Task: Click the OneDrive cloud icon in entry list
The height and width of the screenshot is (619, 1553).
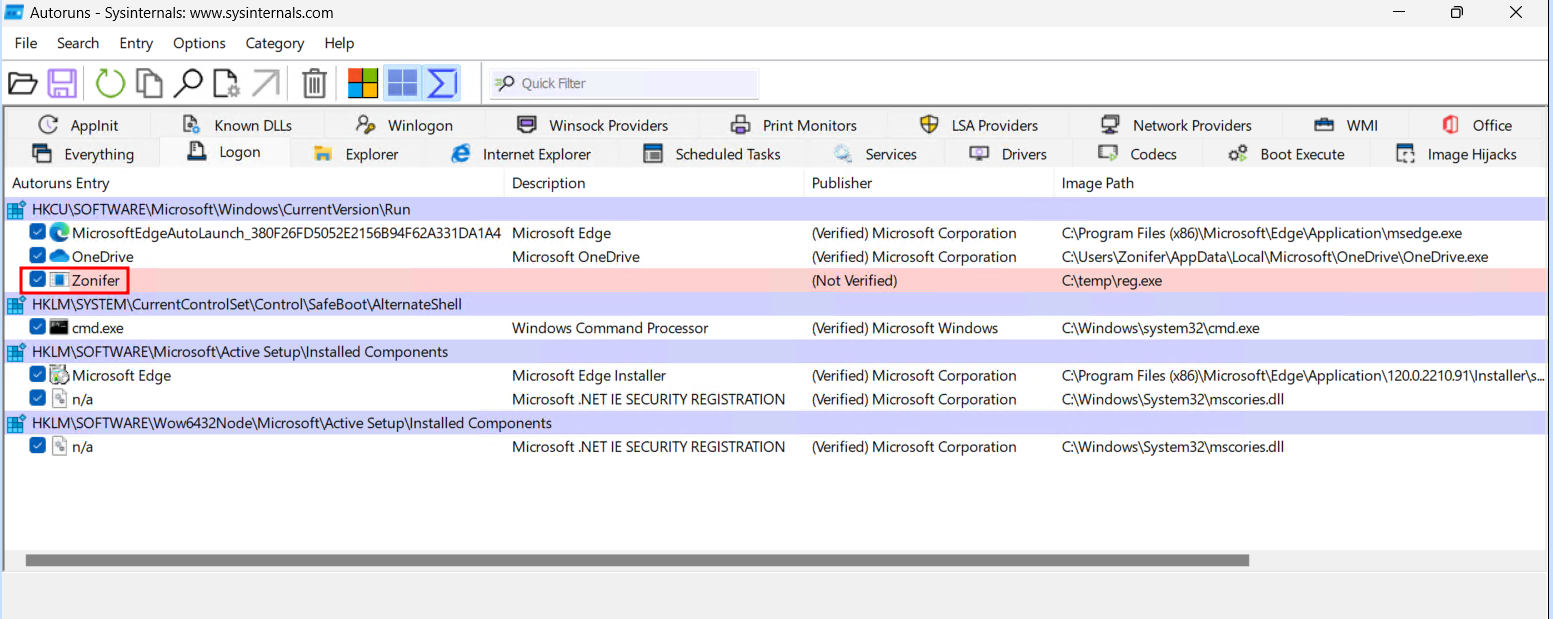Action: click(x=60, y=257)
